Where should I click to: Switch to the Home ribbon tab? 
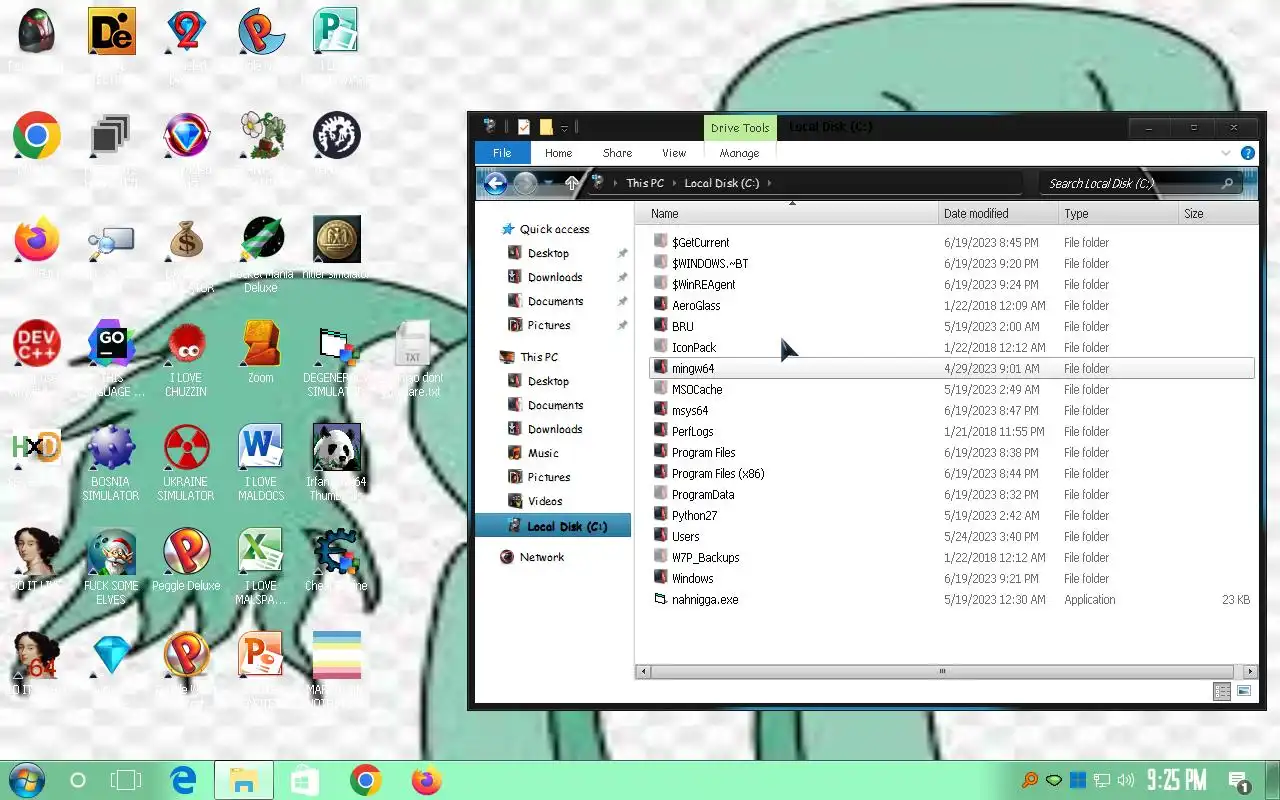click(x=558, y=153)
